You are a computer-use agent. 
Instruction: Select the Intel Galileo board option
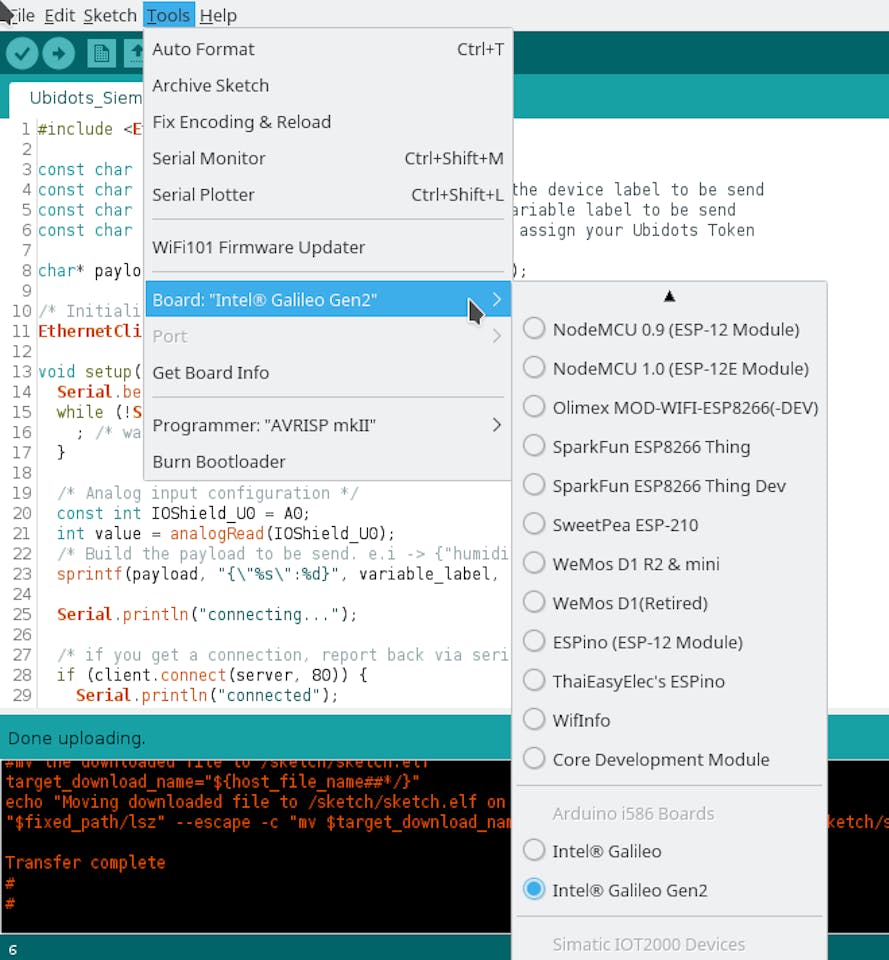[x=669, y=851]
